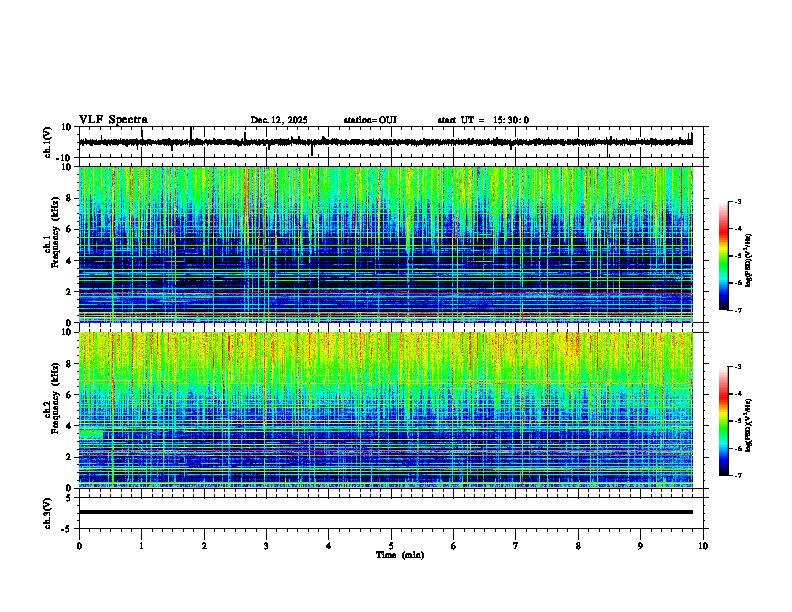Click time axis tick label "7"
Image resolution: width=792 pixels, height=612 pixels.
coord(516,546)
